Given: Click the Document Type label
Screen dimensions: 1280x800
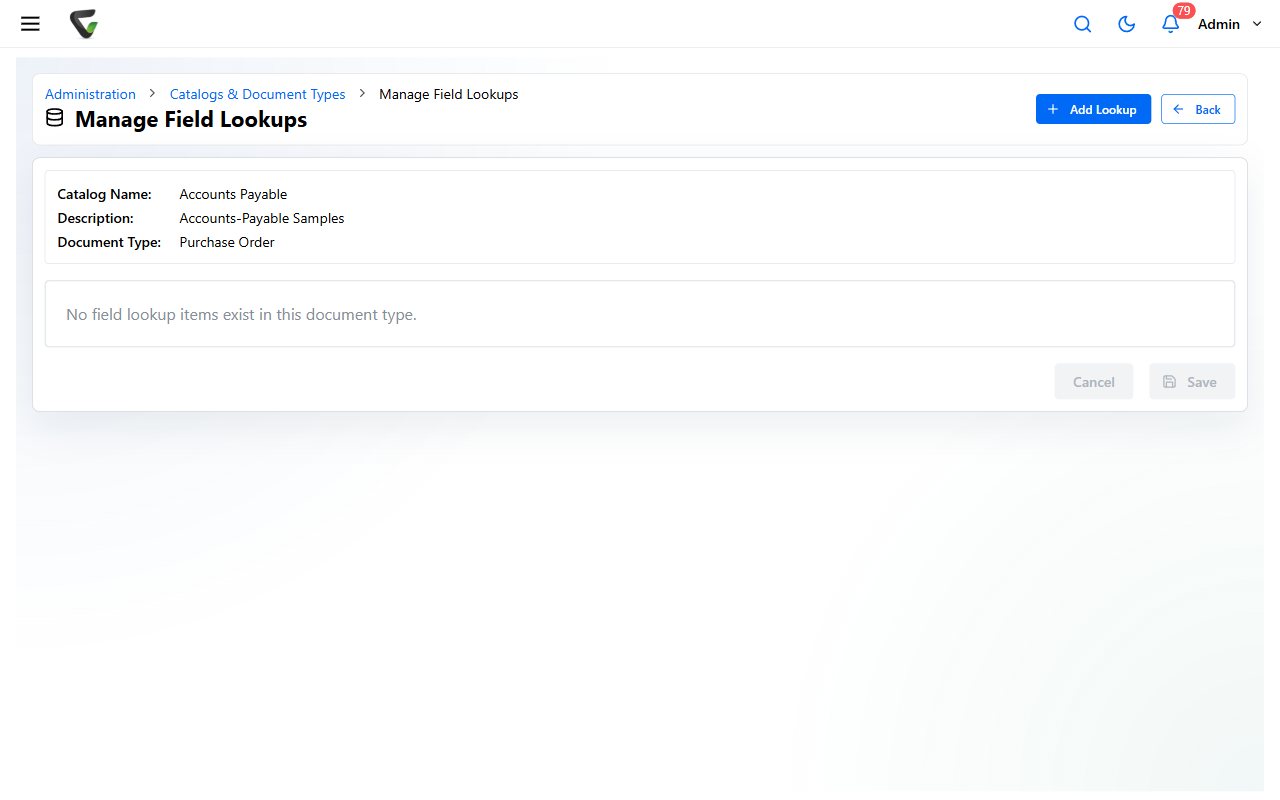Looking at the screenshot, I should click(x=109, y=242).
